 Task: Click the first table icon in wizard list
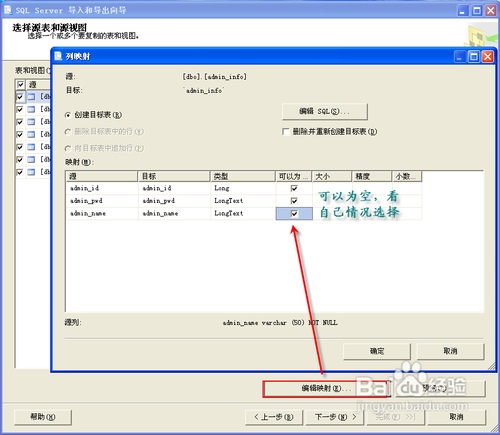click(x=31, y=97)
